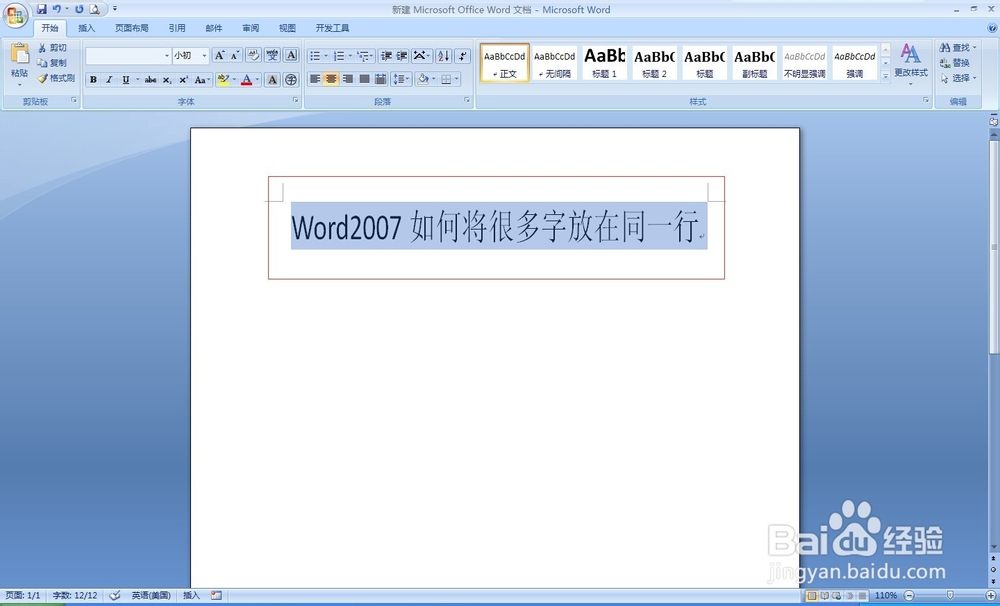Image resolution: width=1000 pixels, height=606 pixels.
Task: Toggle subscript formatting
Action: tap(167, 80)
